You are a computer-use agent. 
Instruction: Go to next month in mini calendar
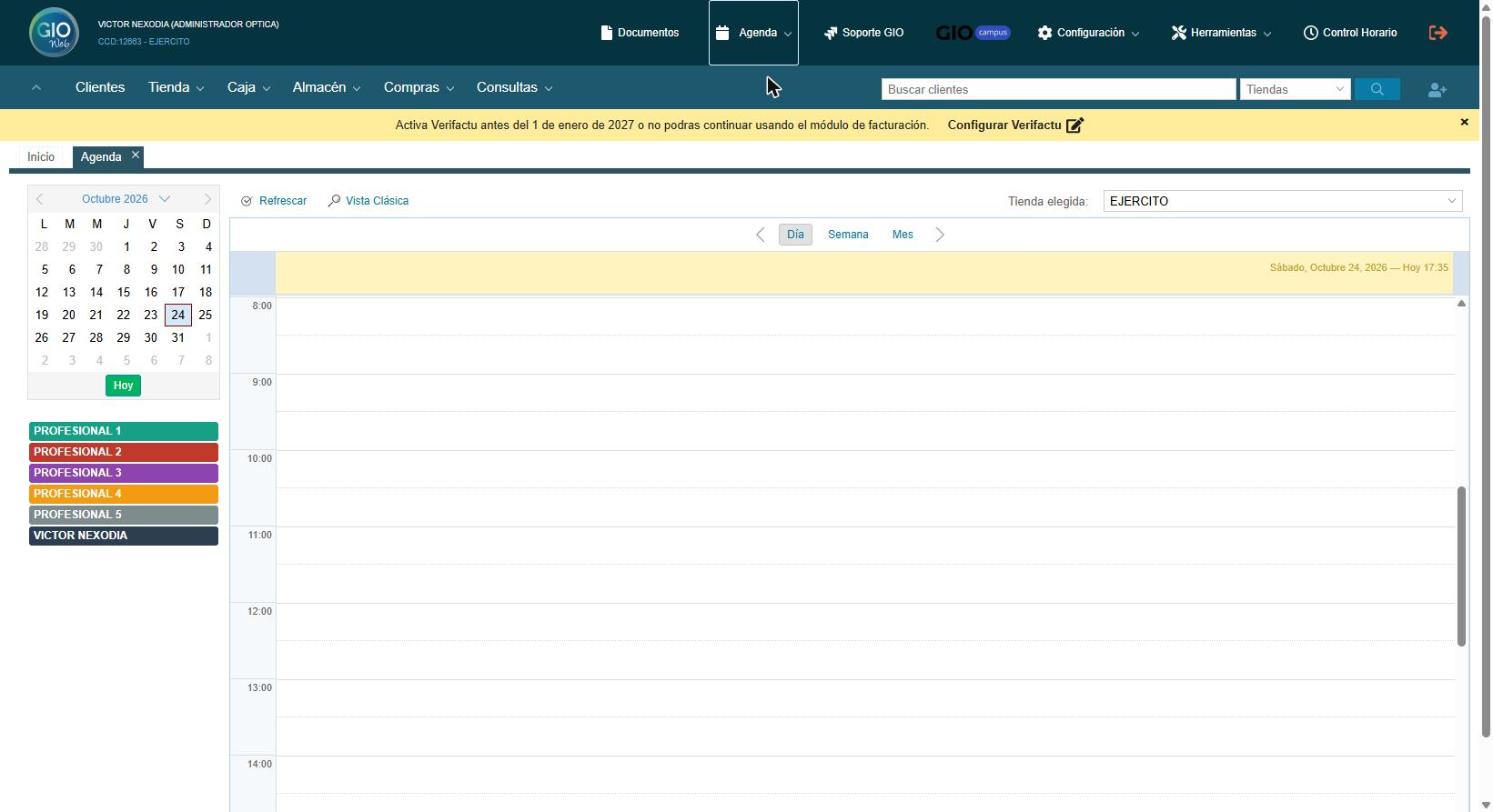[x=208, y=199]
